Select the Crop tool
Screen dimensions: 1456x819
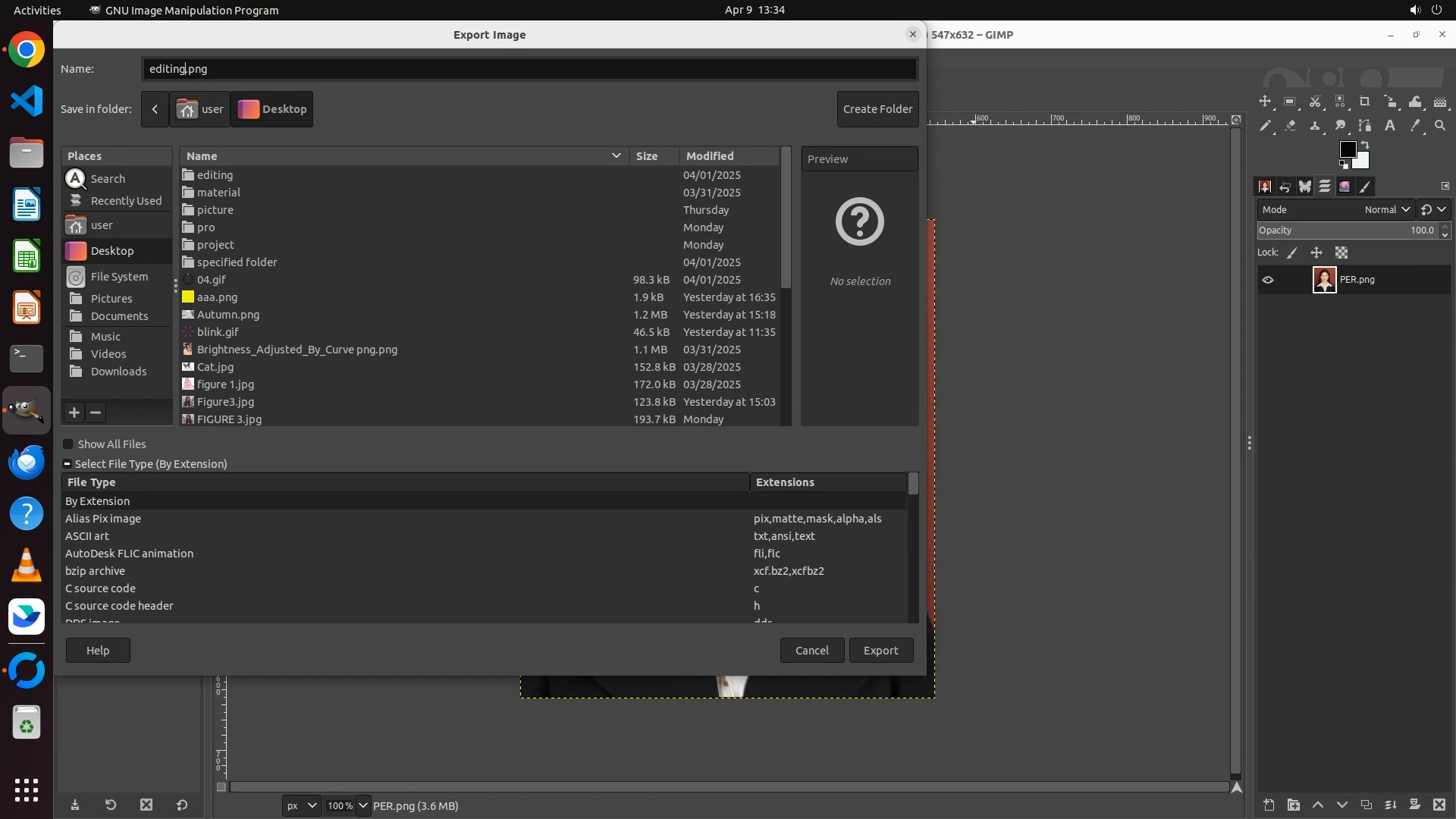(x=1365, y=102)
